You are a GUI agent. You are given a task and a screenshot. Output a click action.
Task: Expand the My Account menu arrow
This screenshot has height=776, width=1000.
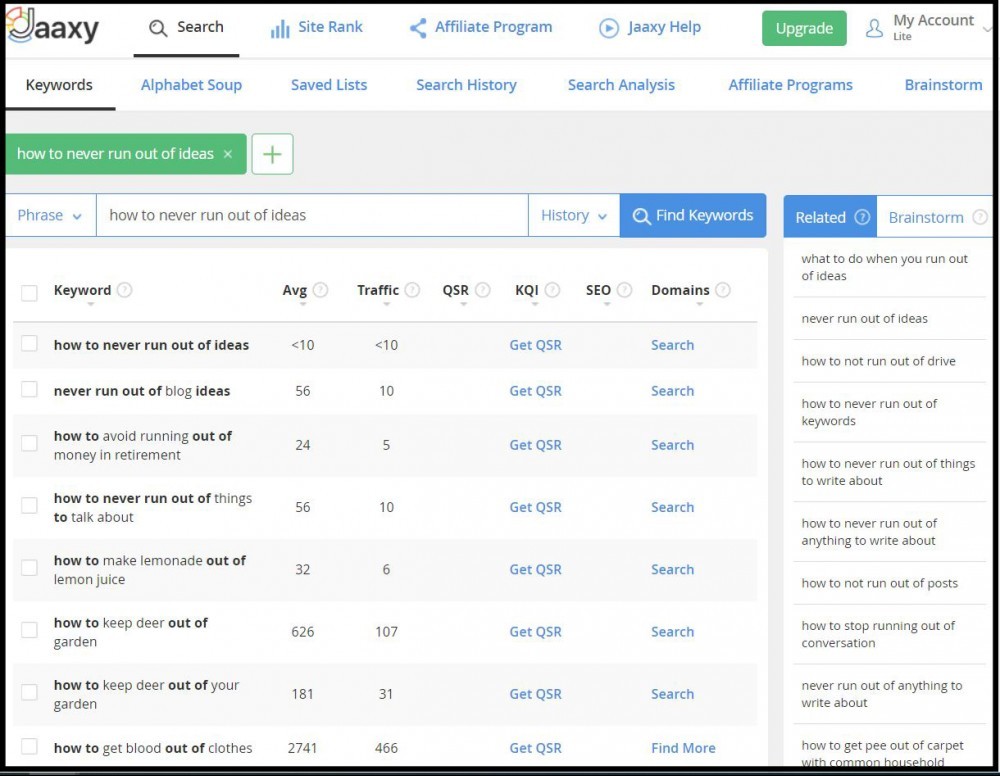pos(987,29)
